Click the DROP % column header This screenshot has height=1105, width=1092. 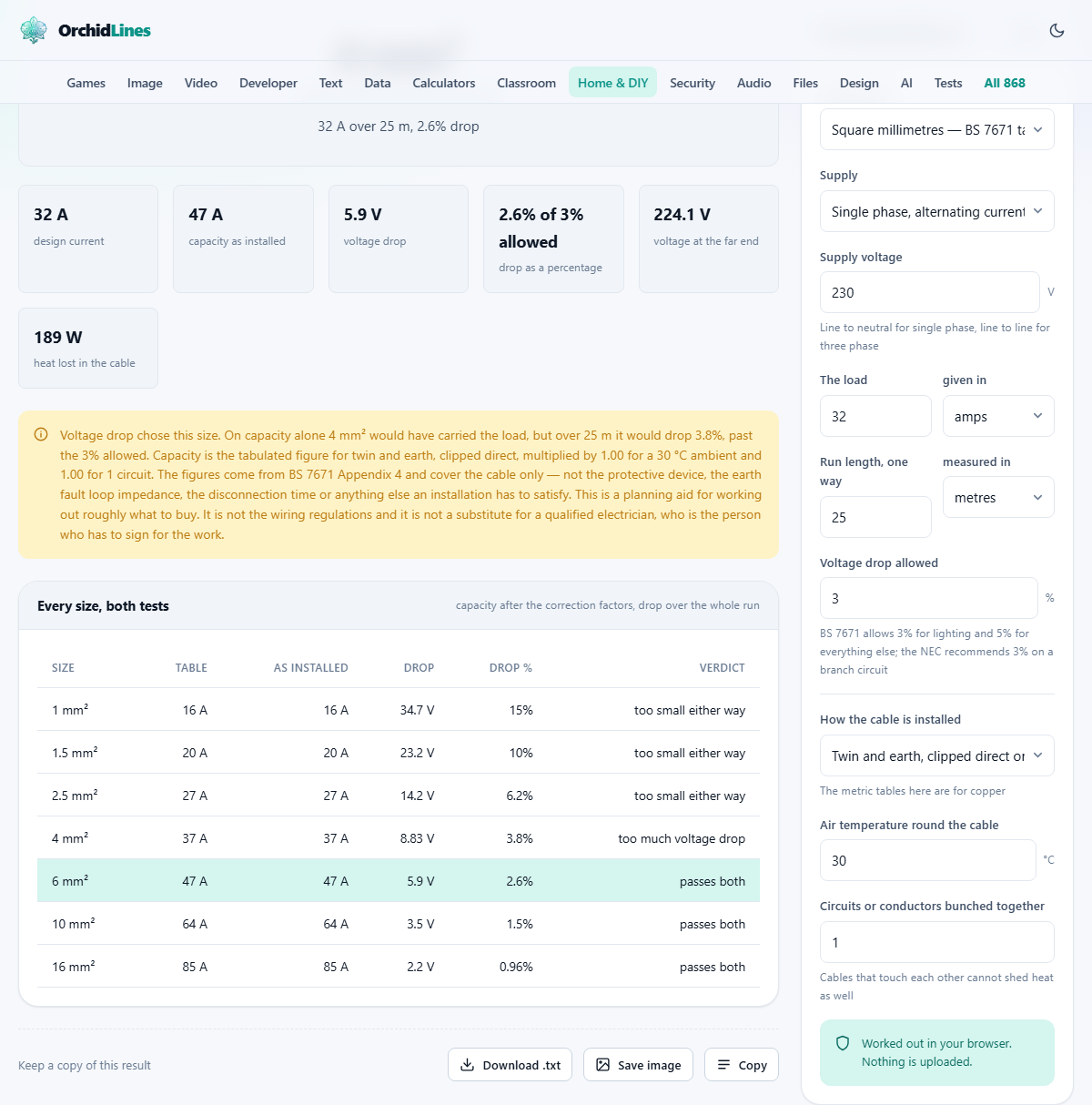511,667
